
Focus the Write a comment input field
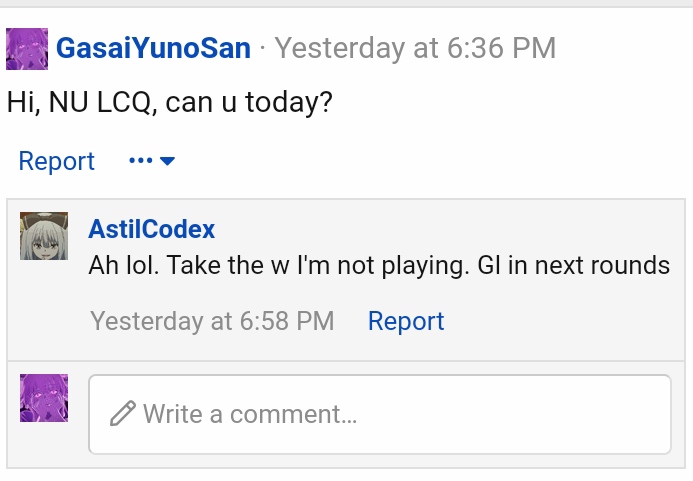[x=380, y=414]
